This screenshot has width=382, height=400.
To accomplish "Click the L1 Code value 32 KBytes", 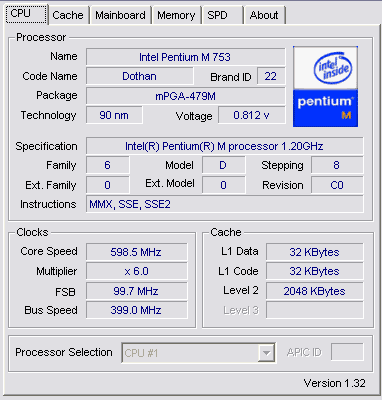I will coord(314,271).
